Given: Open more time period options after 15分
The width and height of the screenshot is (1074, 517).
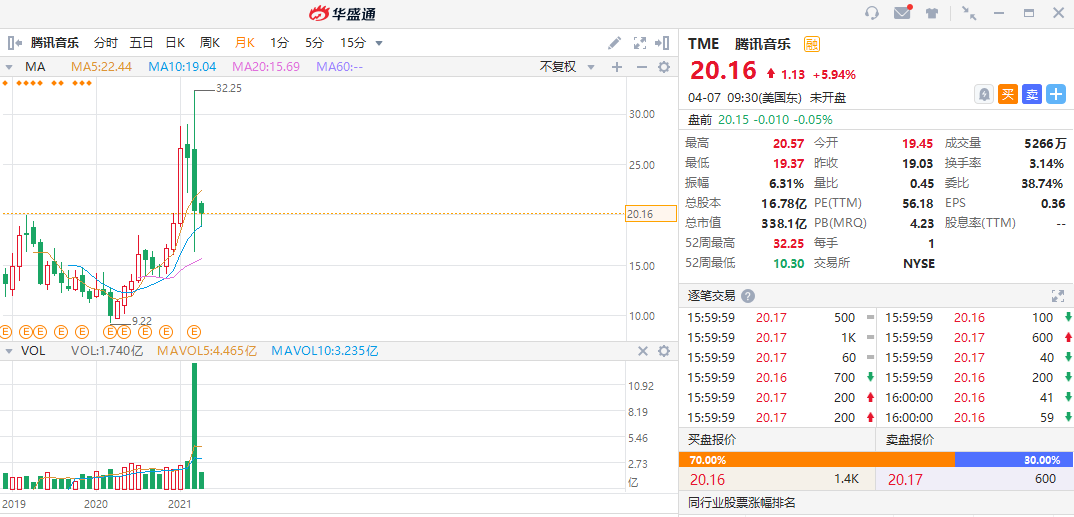Looking at the screenshot, I should click(379, 43).
